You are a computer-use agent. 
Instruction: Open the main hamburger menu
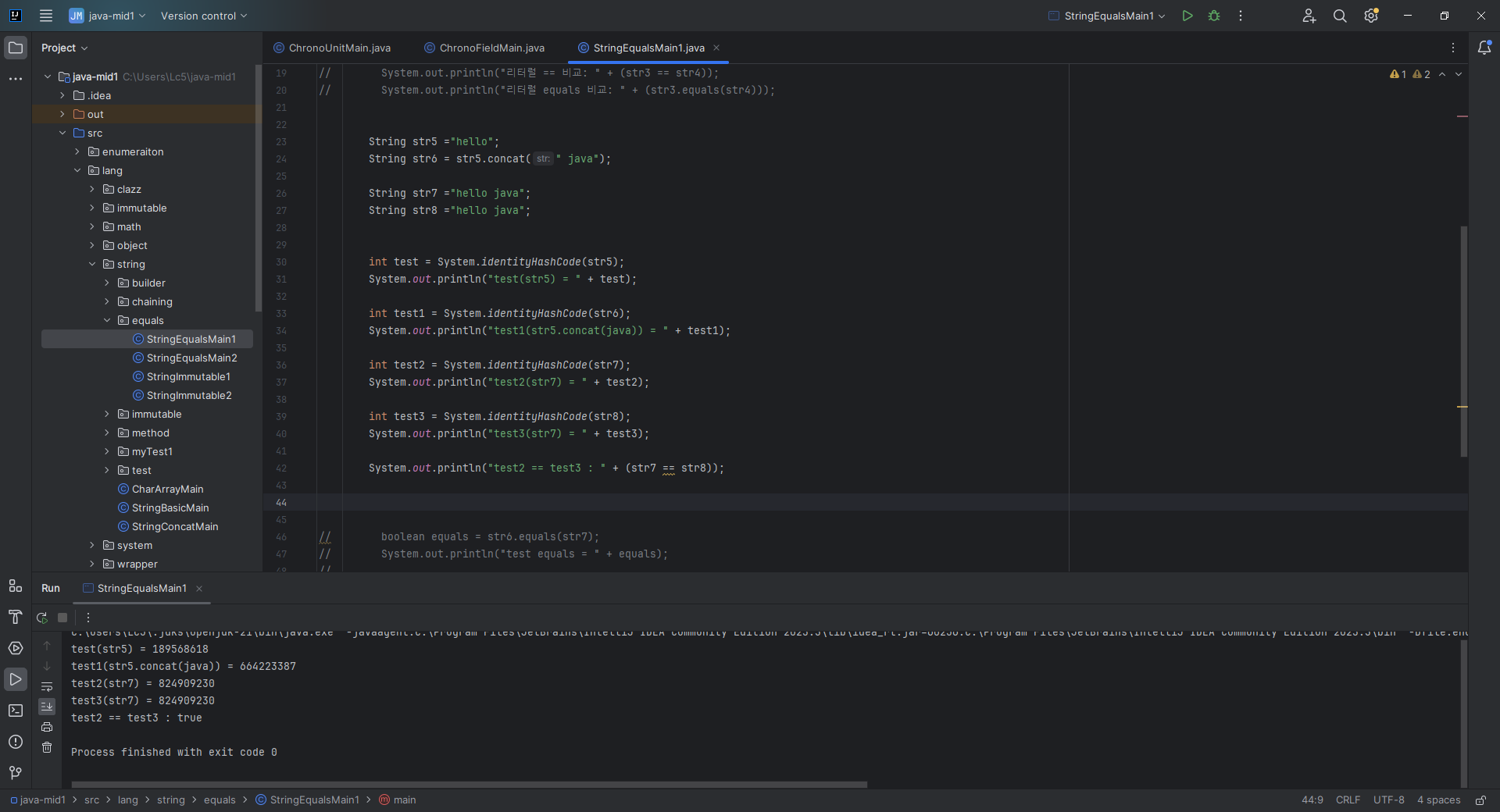coord(46,16)
